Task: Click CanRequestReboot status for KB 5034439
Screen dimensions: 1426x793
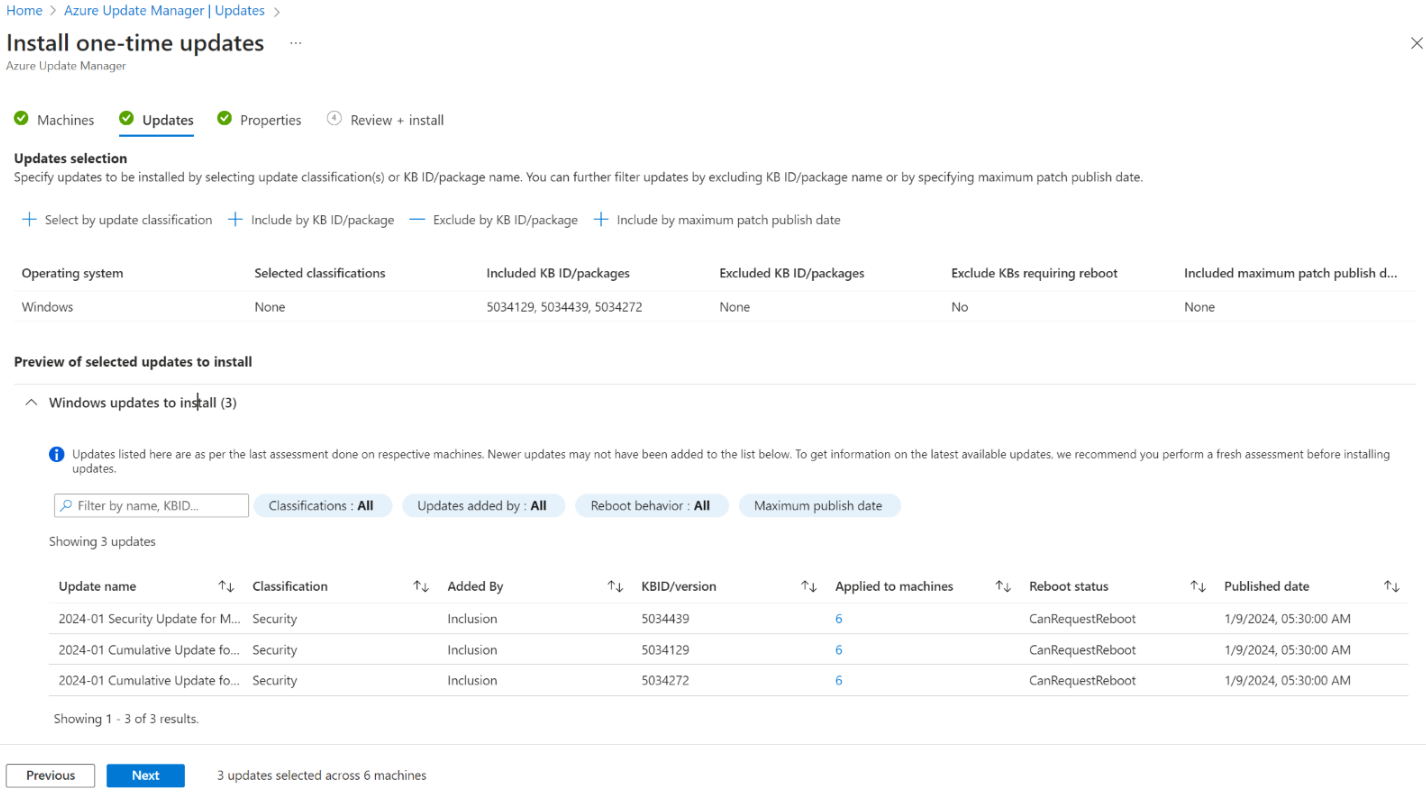Action: [1082, 619]
